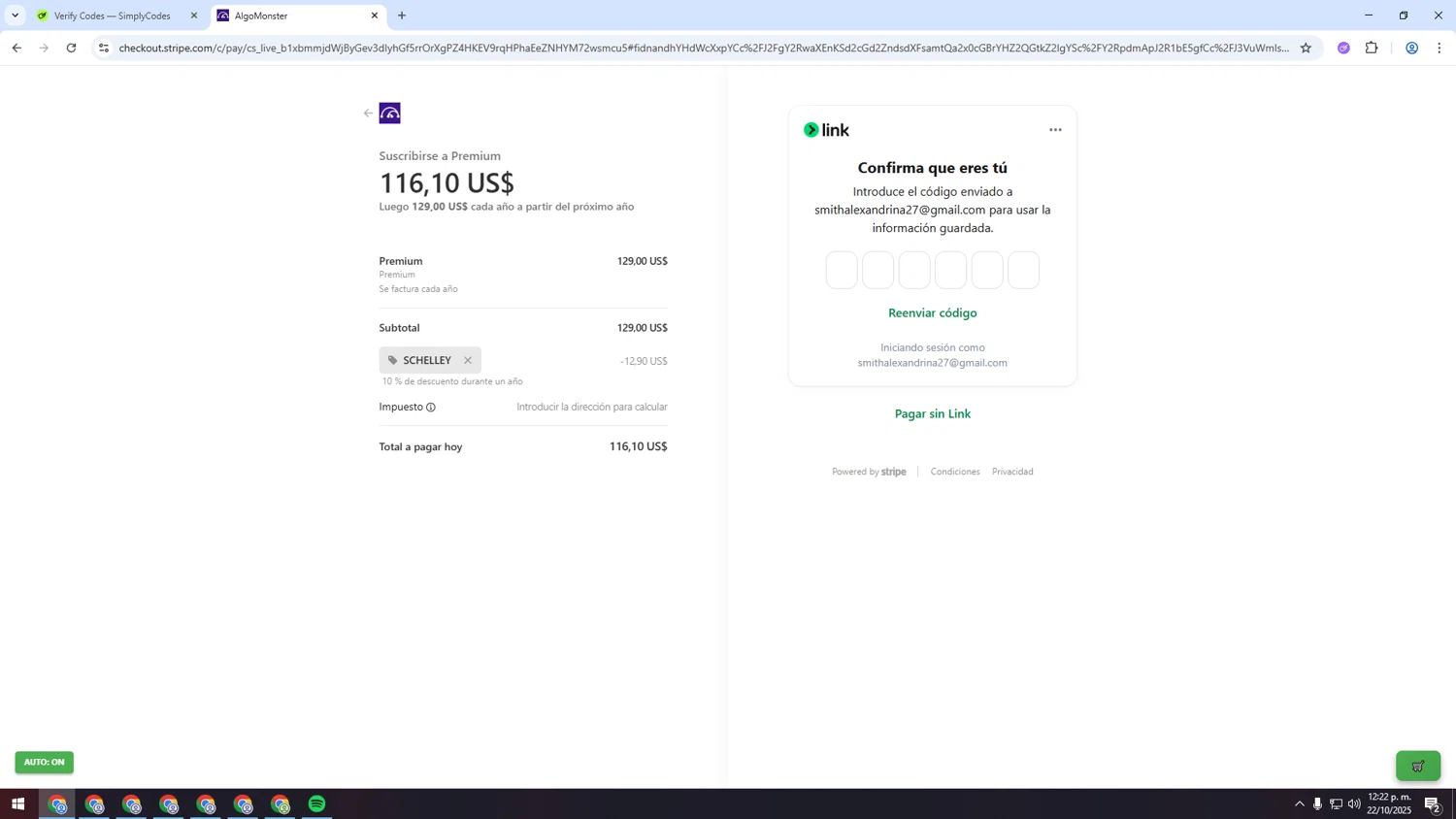Go back using the checkout back arrow
Image resolution: width=1456 pixels, height=819 pixels.
coord(368,114)
